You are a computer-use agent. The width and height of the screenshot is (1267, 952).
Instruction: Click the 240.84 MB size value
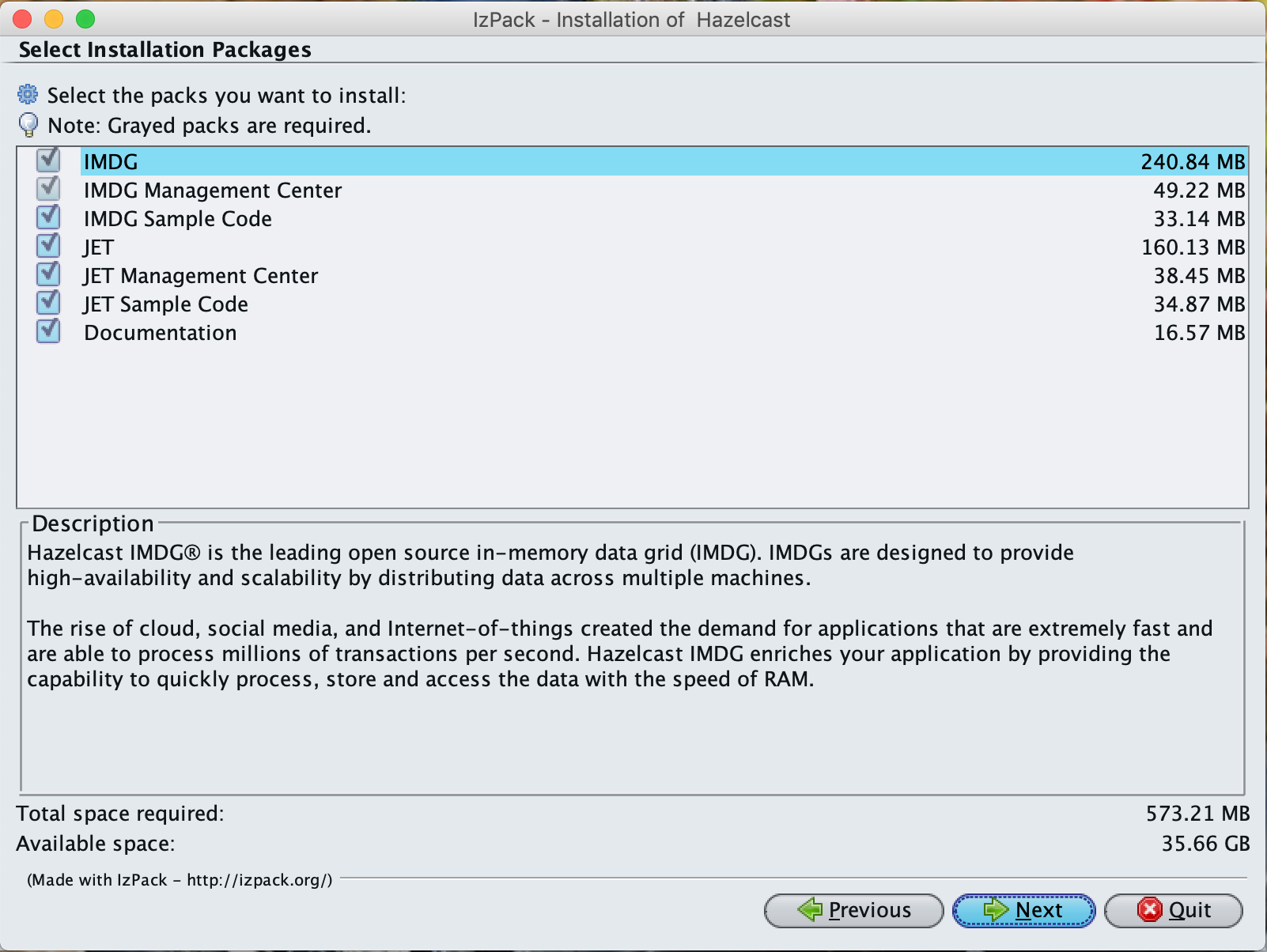1193,162
